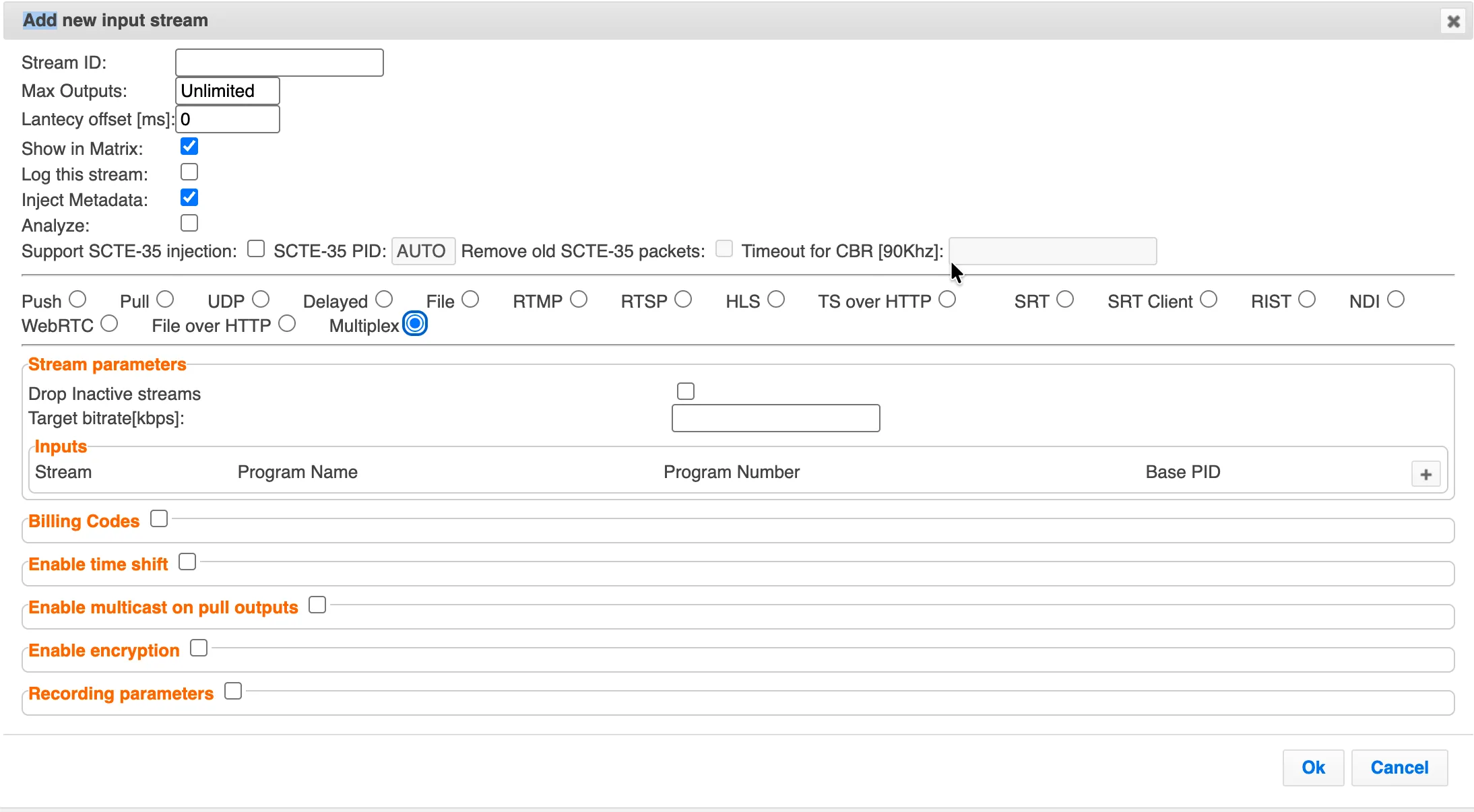Screen dimensions: 1474x812
Task: Click the plus icon to add input
Action: coord(1425,474)
